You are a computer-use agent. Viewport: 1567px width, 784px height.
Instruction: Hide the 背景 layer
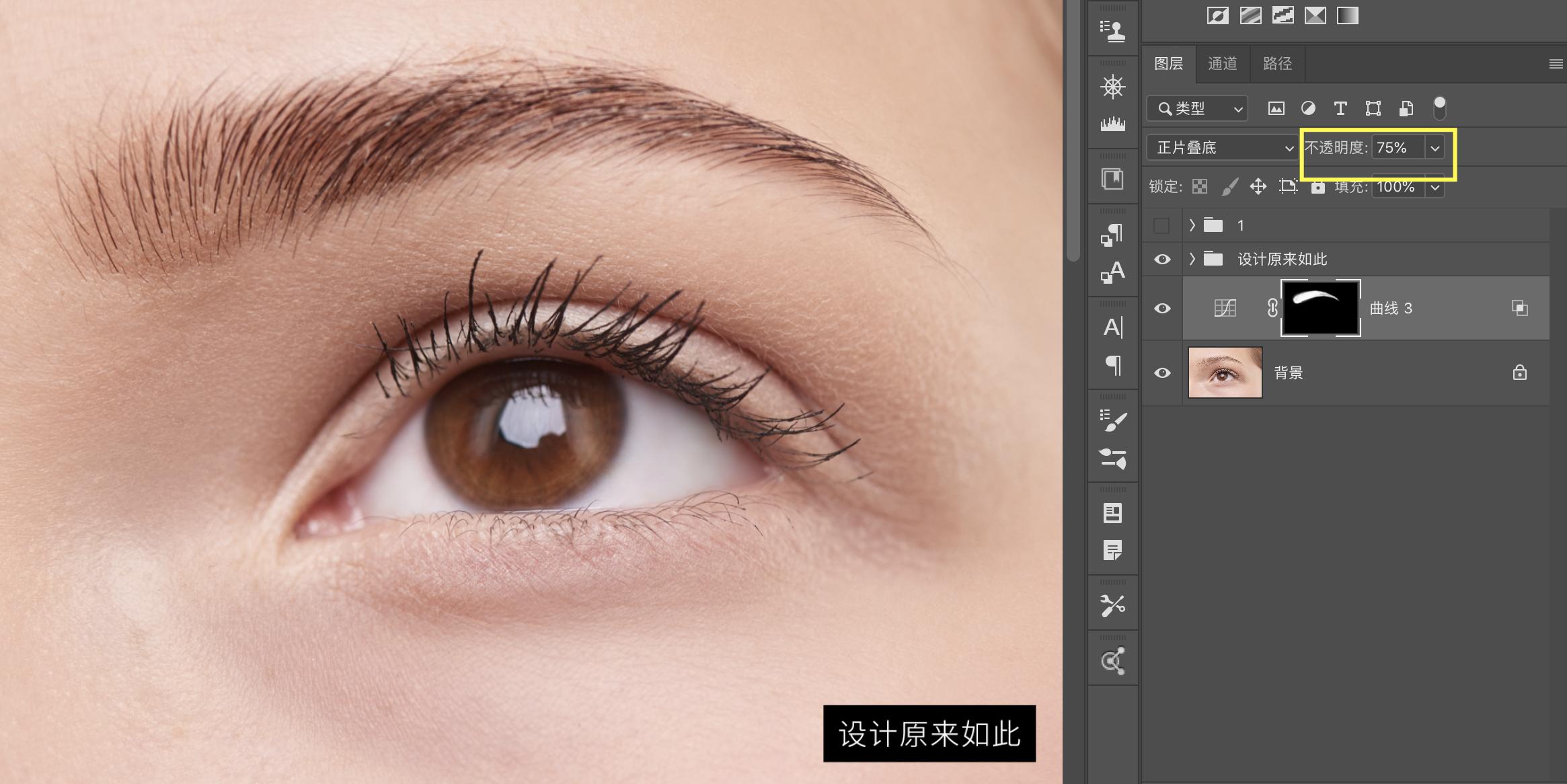click(1161, 373)
